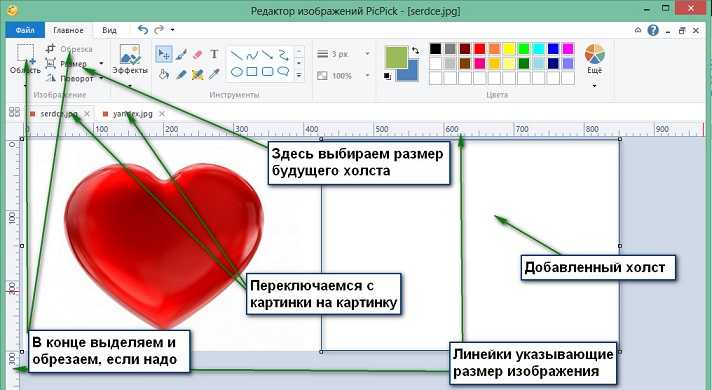Switch to the yandex.jpg document tab
The image size is (712, 390).
[x=133, y=114]
